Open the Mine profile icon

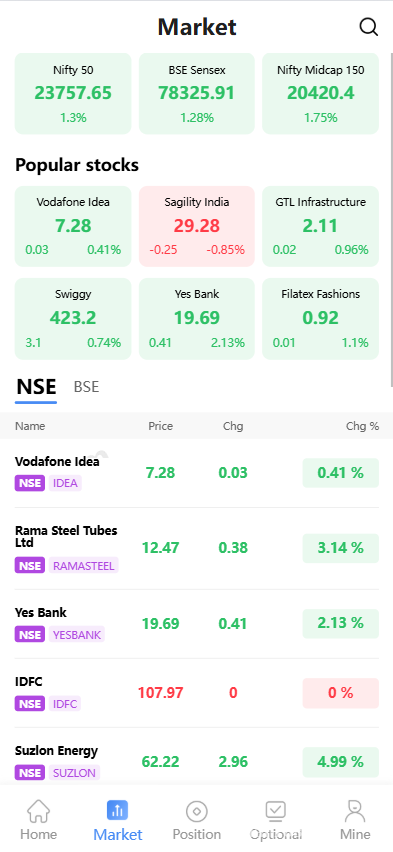tap(355, 811)
